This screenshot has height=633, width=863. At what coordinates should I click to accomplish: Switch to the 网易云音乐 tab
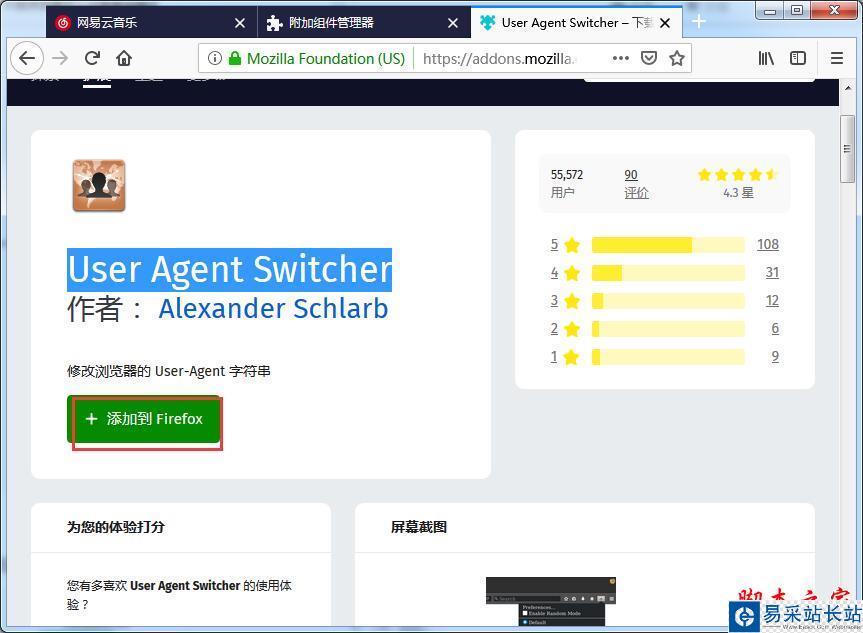pyautogui.click(x=151, y=23)
